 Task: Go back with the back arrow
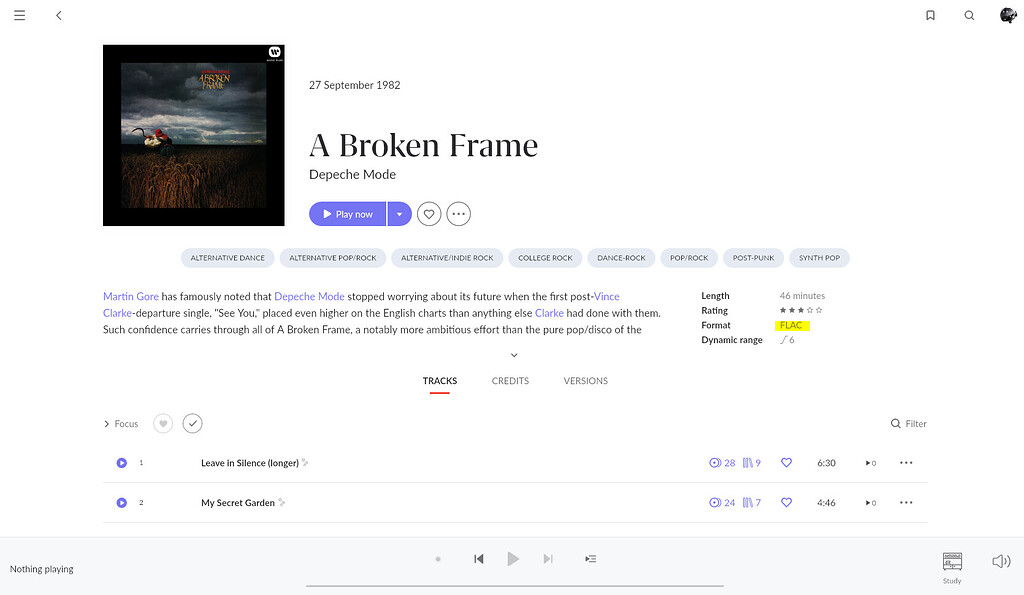pos(59,15)
